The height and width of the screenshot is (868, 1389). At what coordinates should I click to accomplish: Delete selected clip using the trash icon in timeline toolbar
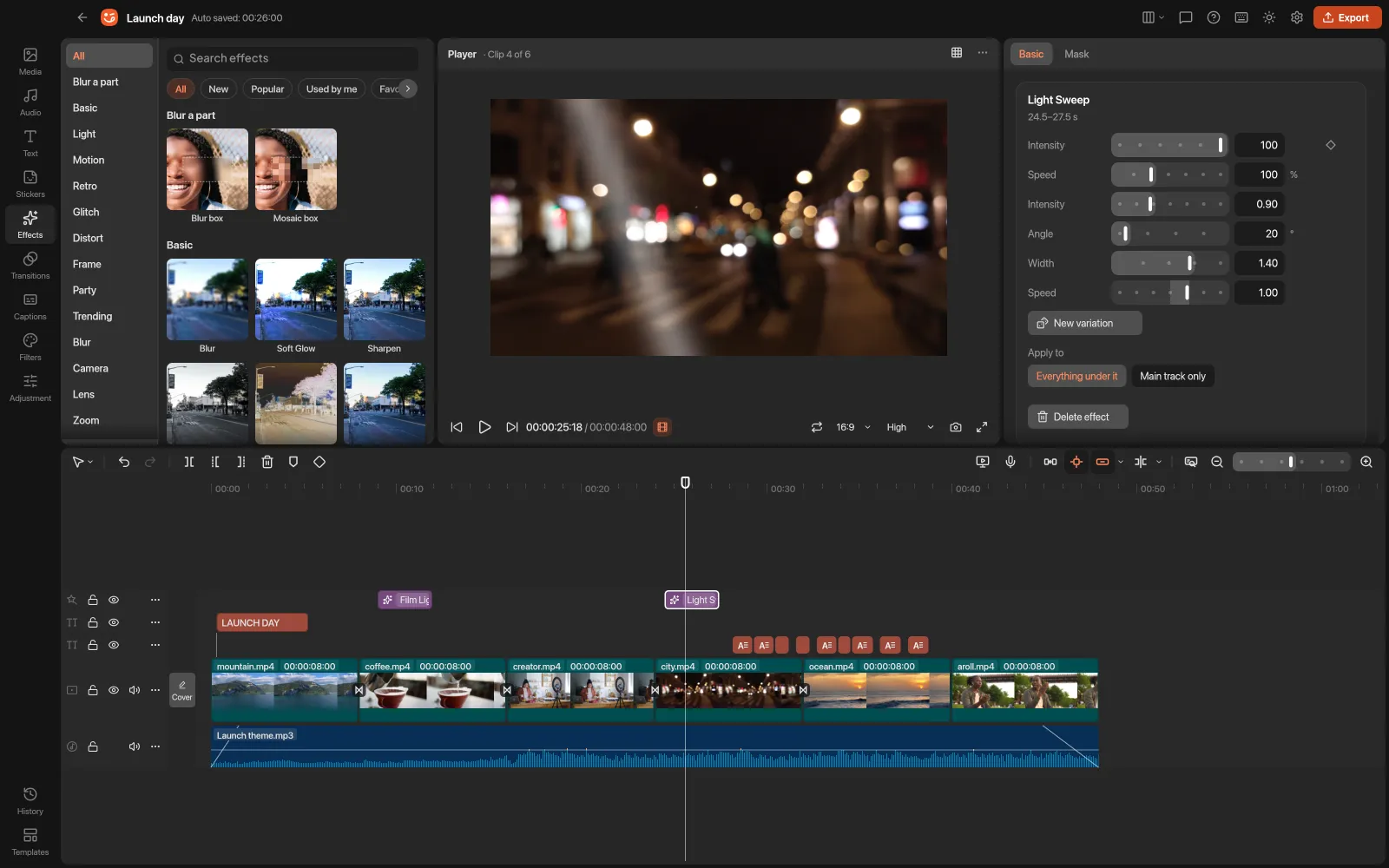[267, 462]
